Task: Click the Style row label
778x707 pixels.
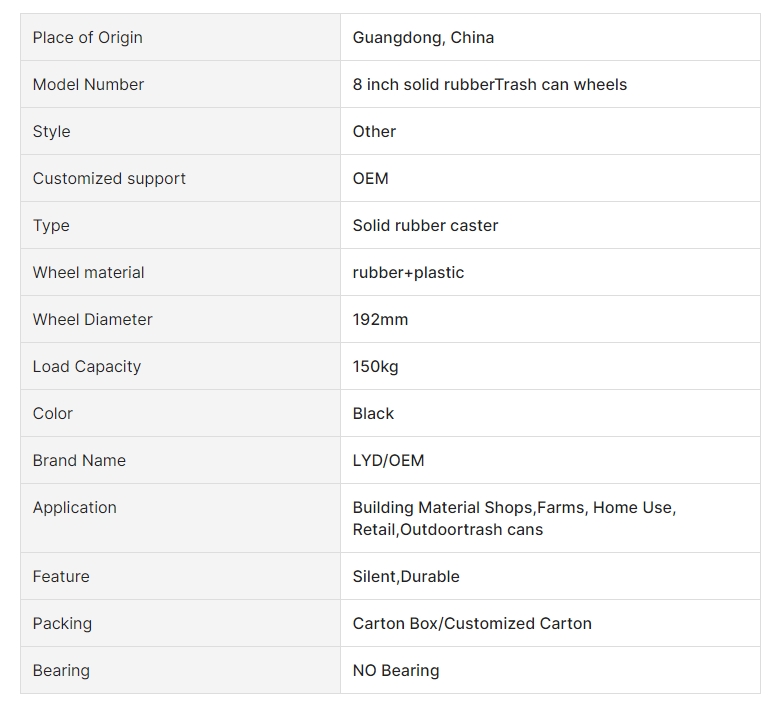Action: [x=52, y=131]
